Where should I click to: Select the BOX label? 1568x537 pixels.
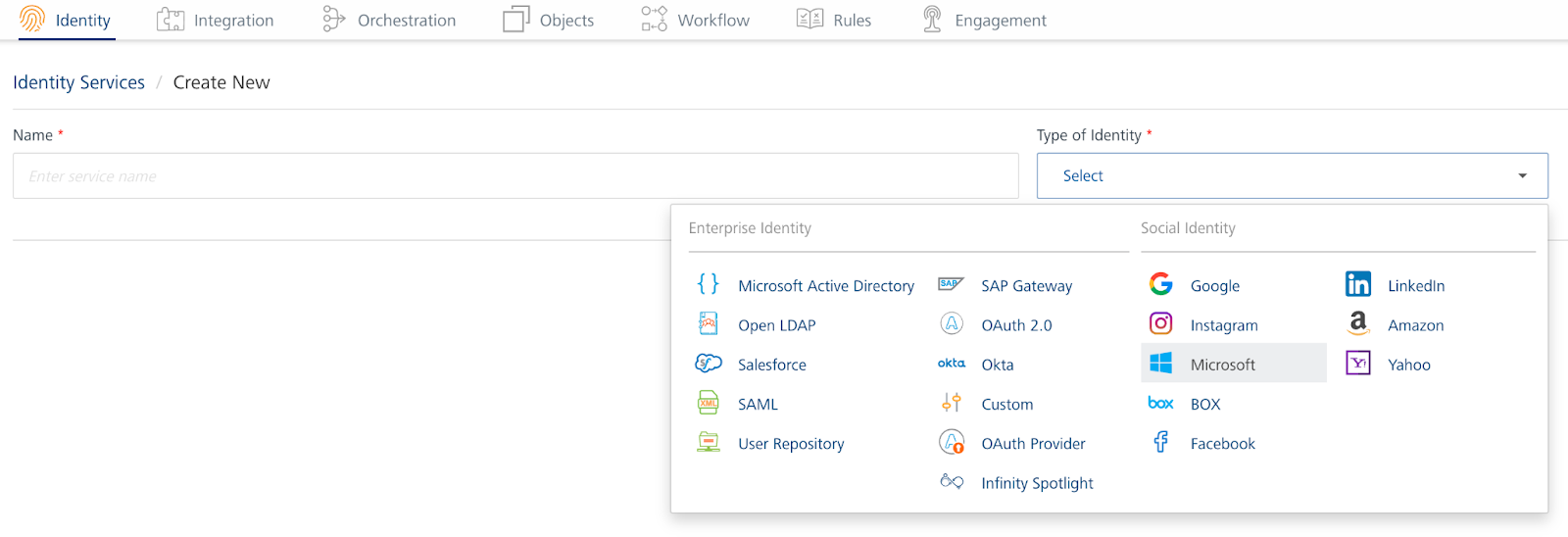(1205, 404)
